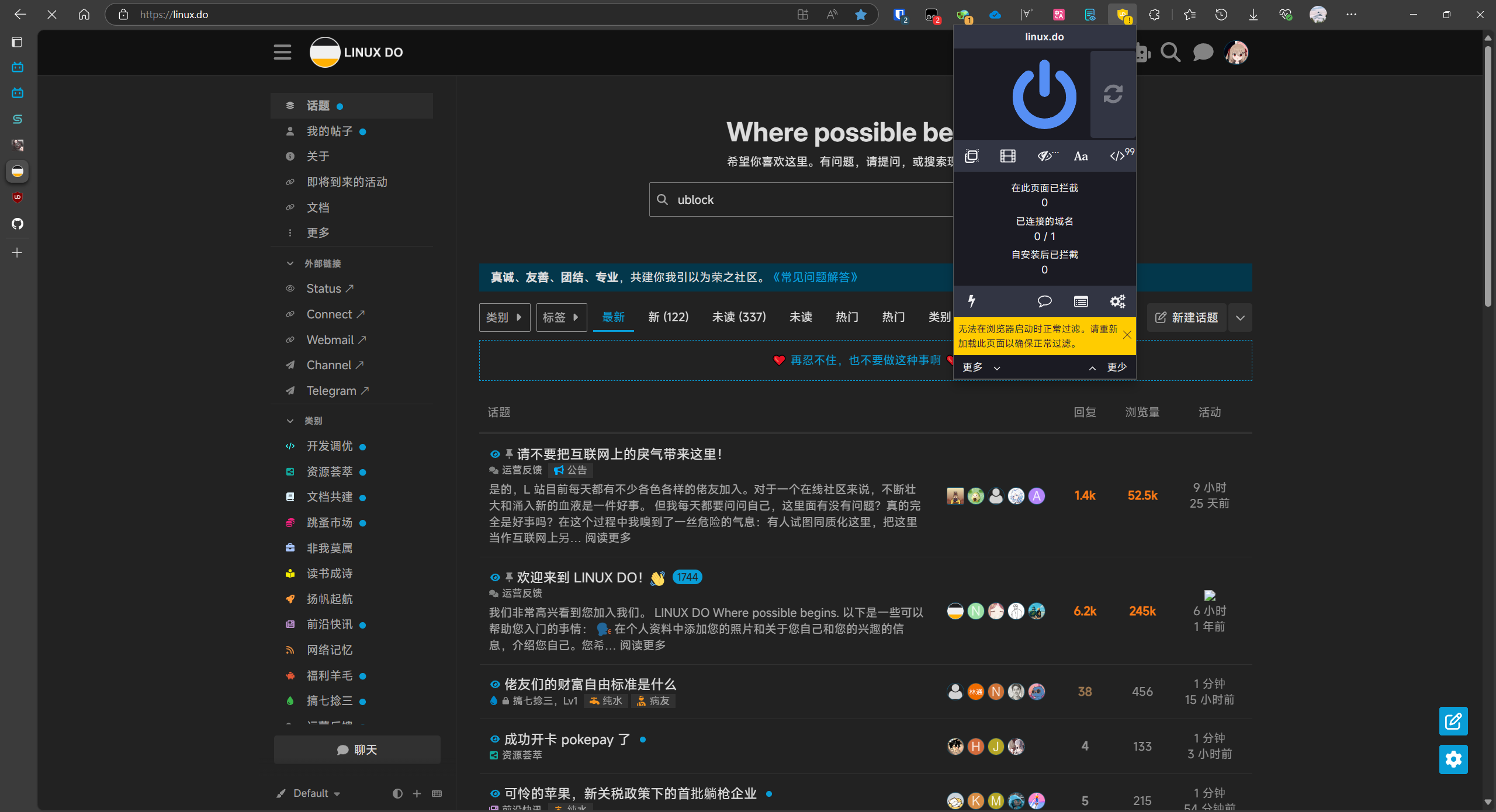Collapse uBlock popup with 更少

point(1108,367)
